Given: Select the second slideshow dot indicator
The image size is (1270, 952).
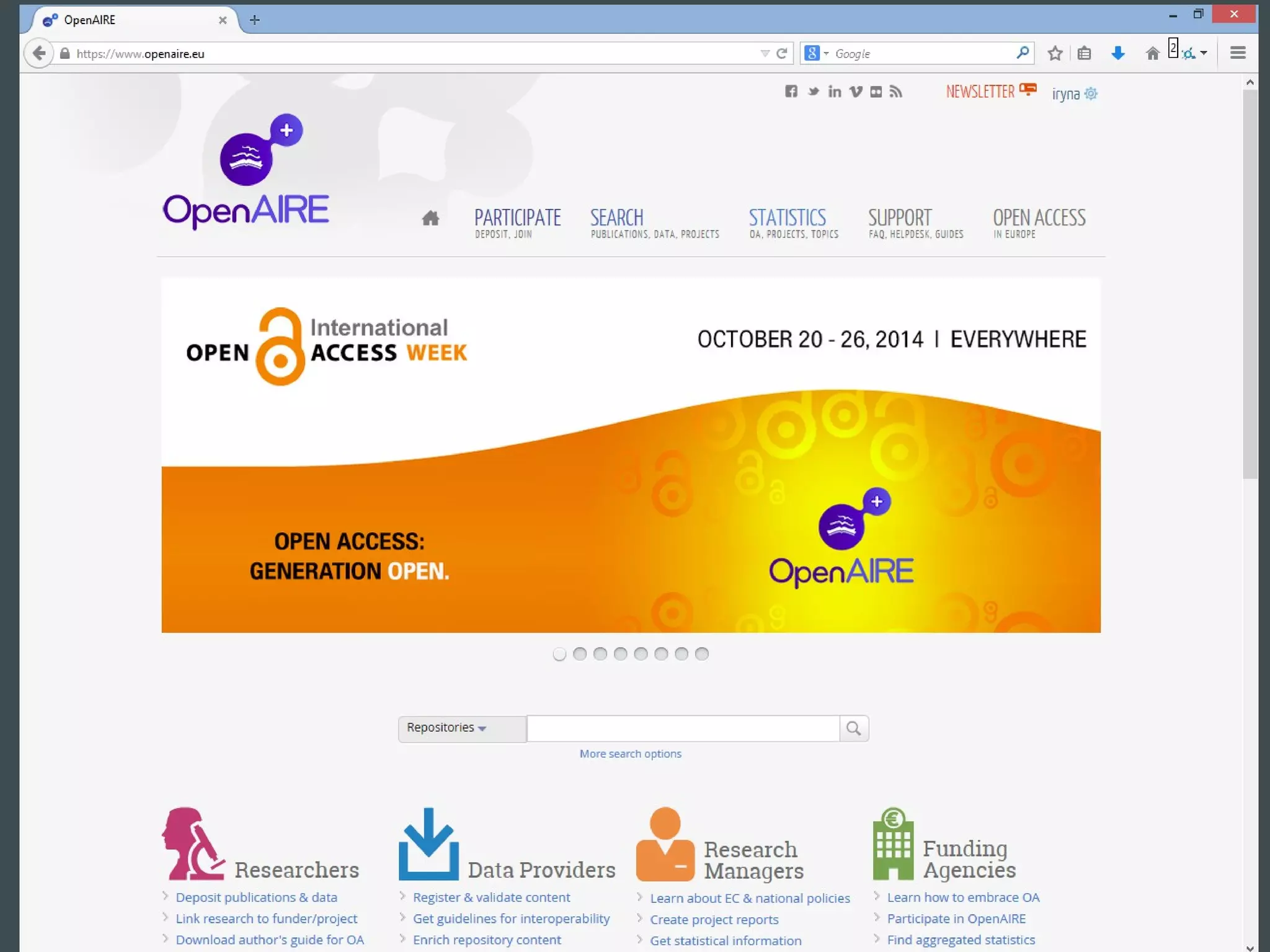Looking at the screenshot, I should pyautogui.click(x=580, y=654).
